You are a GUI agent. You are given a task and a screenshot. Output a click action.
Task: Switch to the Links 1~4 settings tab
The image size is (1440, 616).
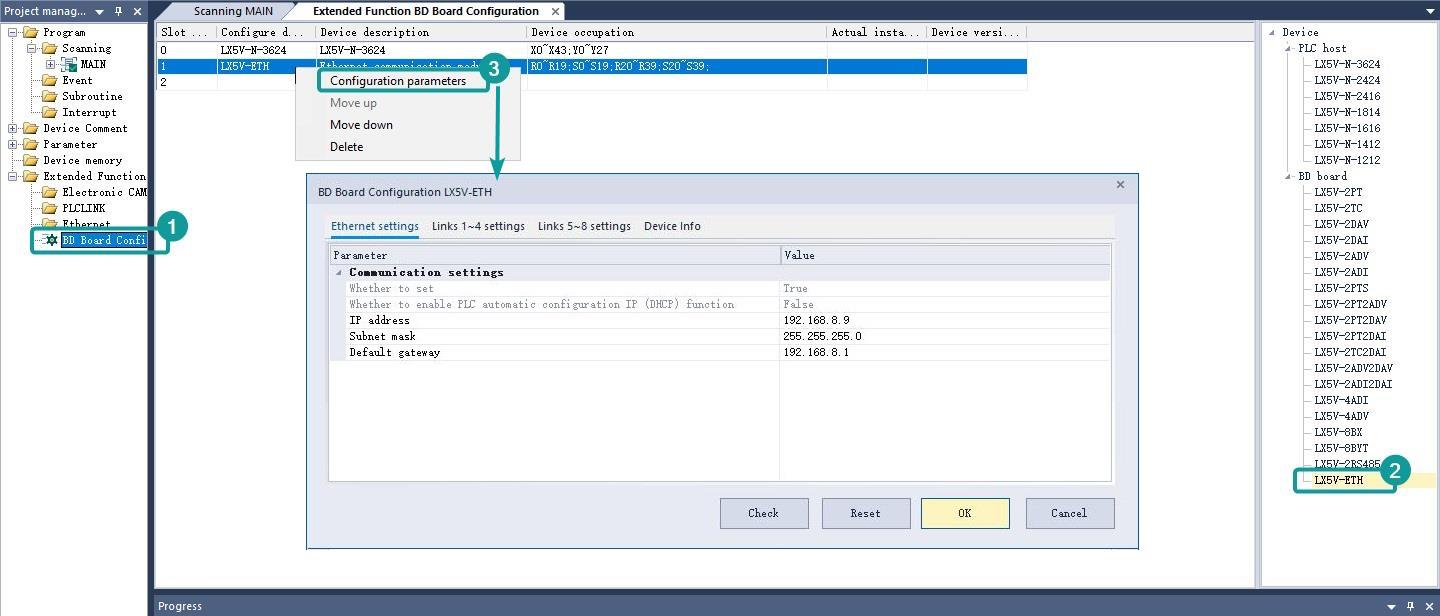click(478, 226)
